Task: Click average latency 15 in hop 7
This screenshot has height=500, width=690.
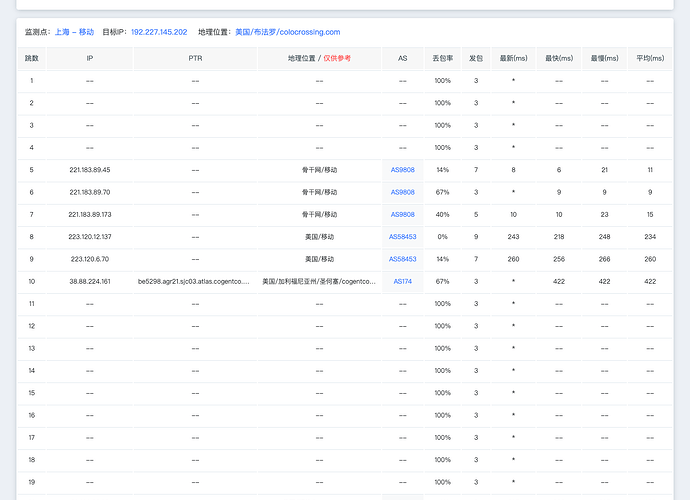Action: [x=650, y=215]
